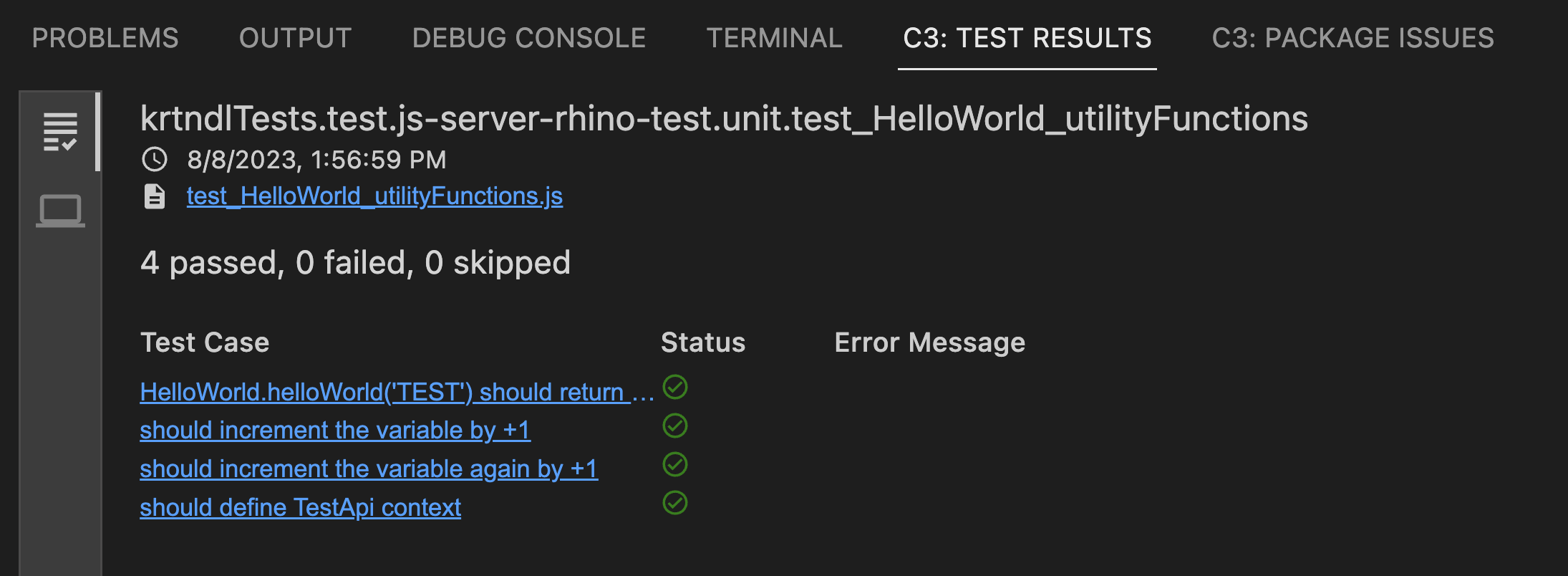
Task: Open the test_HelloWorld_utilityFunctions.js file link
Action: coord(374,196)
